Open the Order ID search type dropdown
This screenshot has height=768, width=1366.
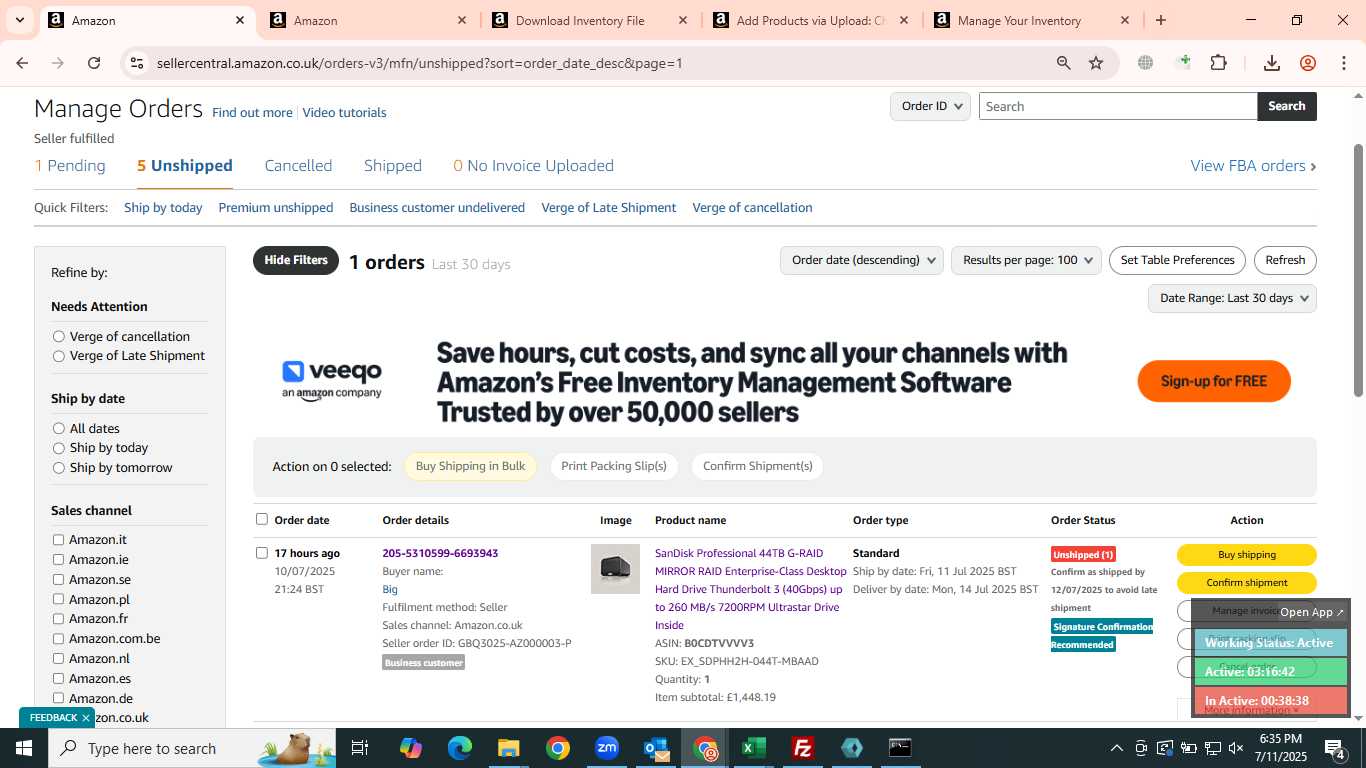tap(930, 106)
